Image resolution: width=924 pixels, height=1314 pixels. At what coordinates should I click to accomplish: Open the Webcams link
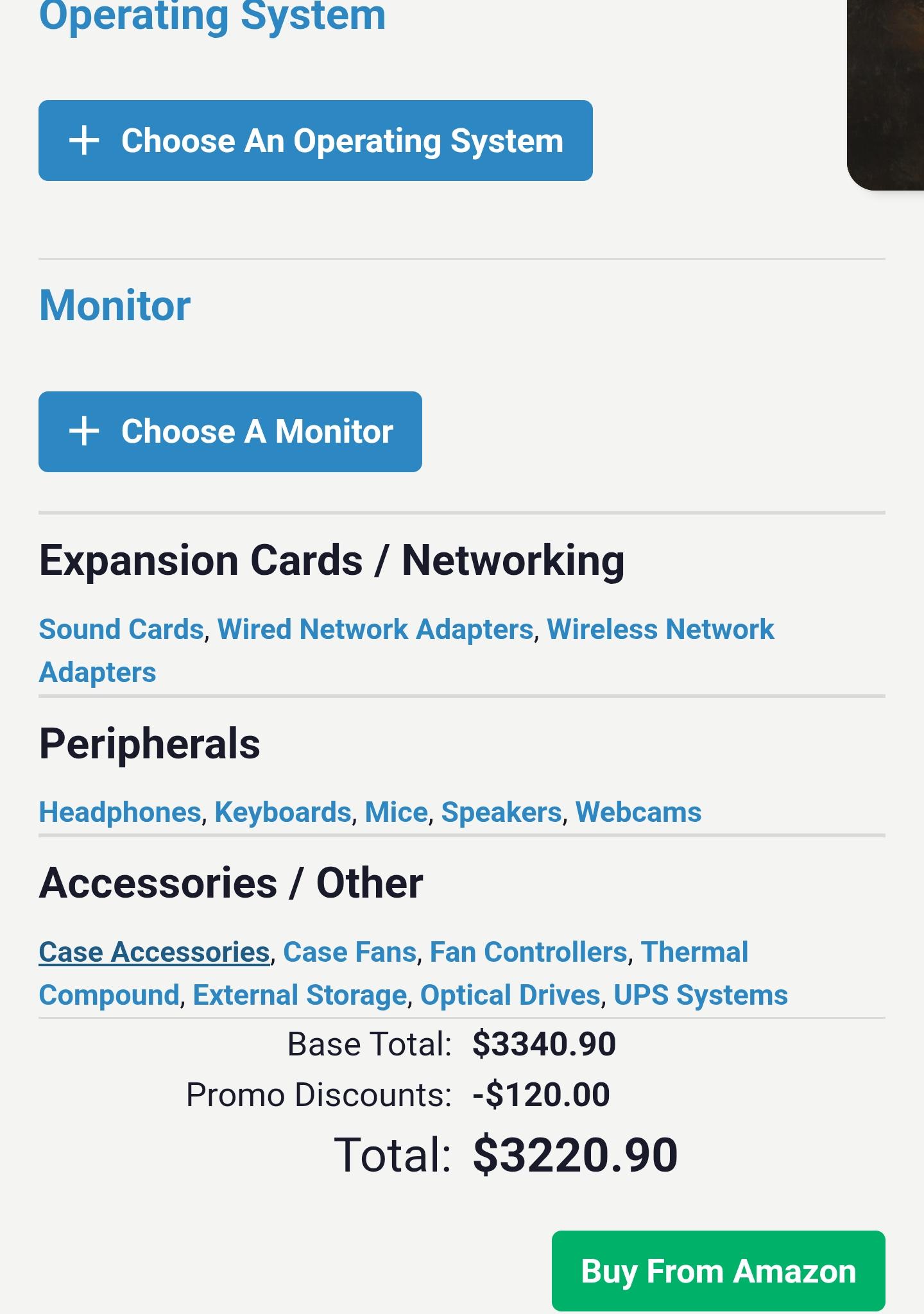click(x=638, y=812)
